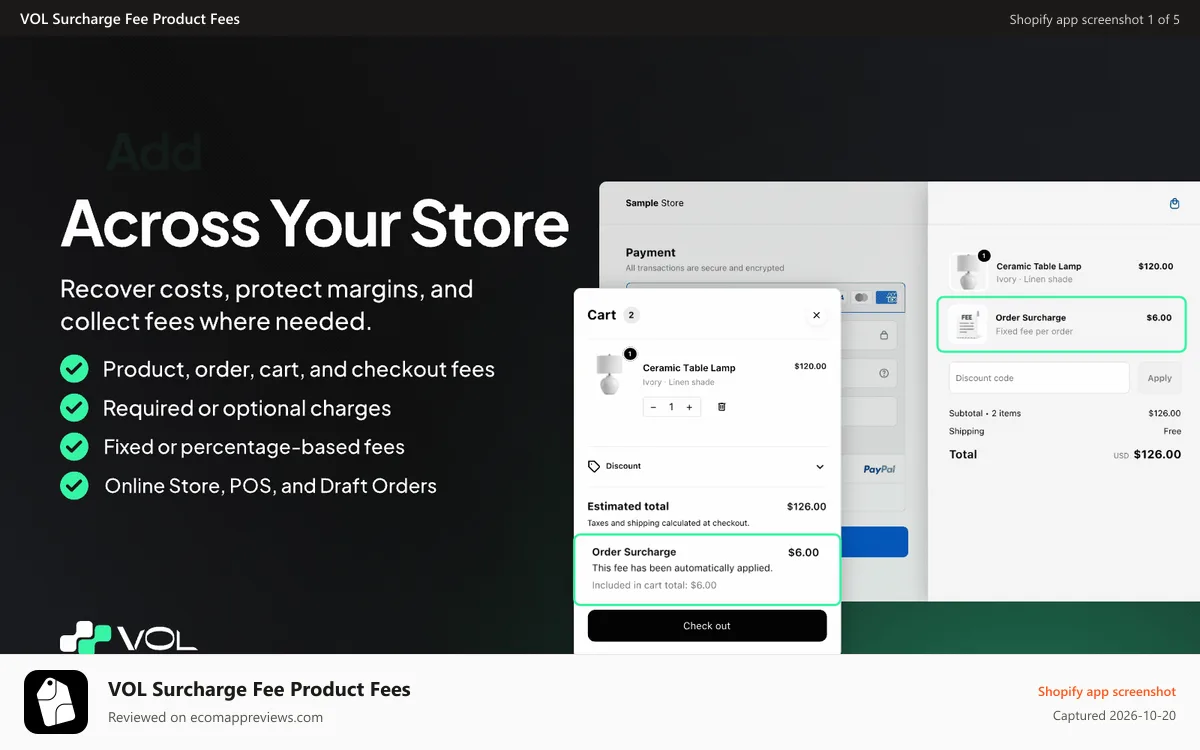This screenshot has height=750, width=1200.
Task: Click the card brand icons in the payment box
Action: coord(870,297)
